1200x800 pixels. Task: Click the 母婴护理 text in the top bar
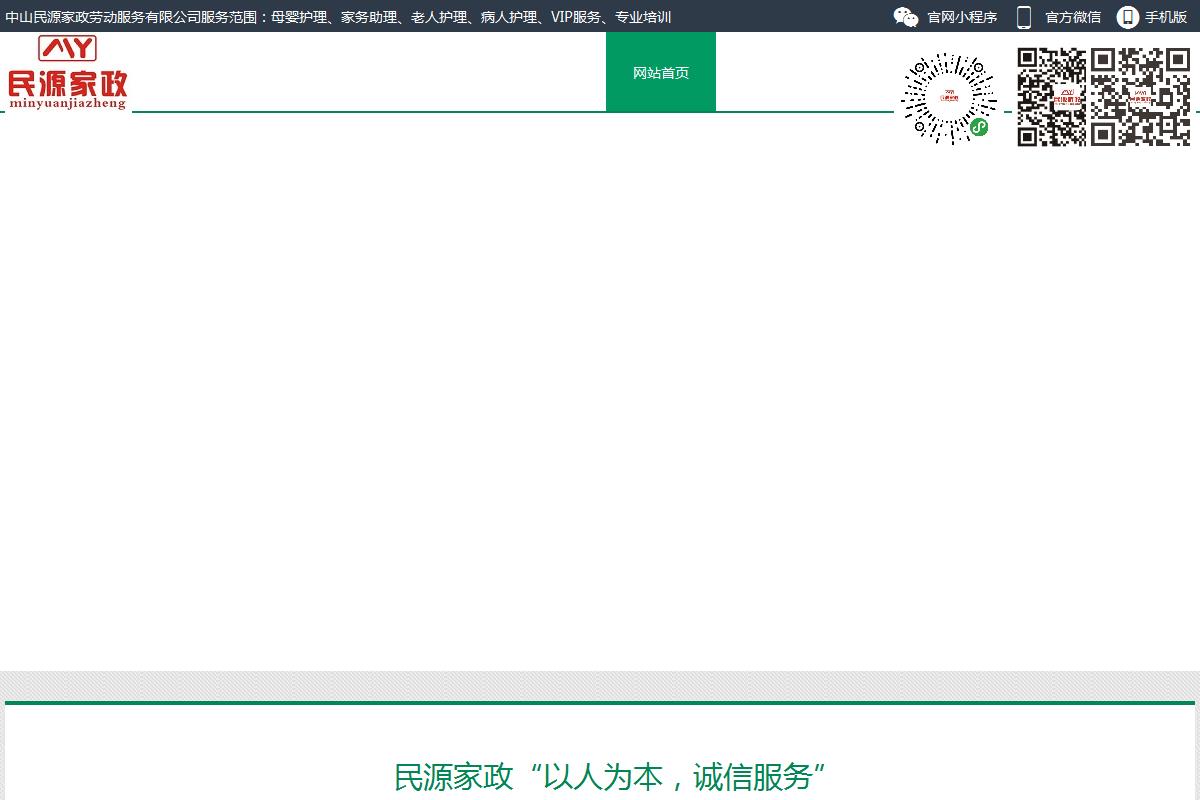point(299,17)
